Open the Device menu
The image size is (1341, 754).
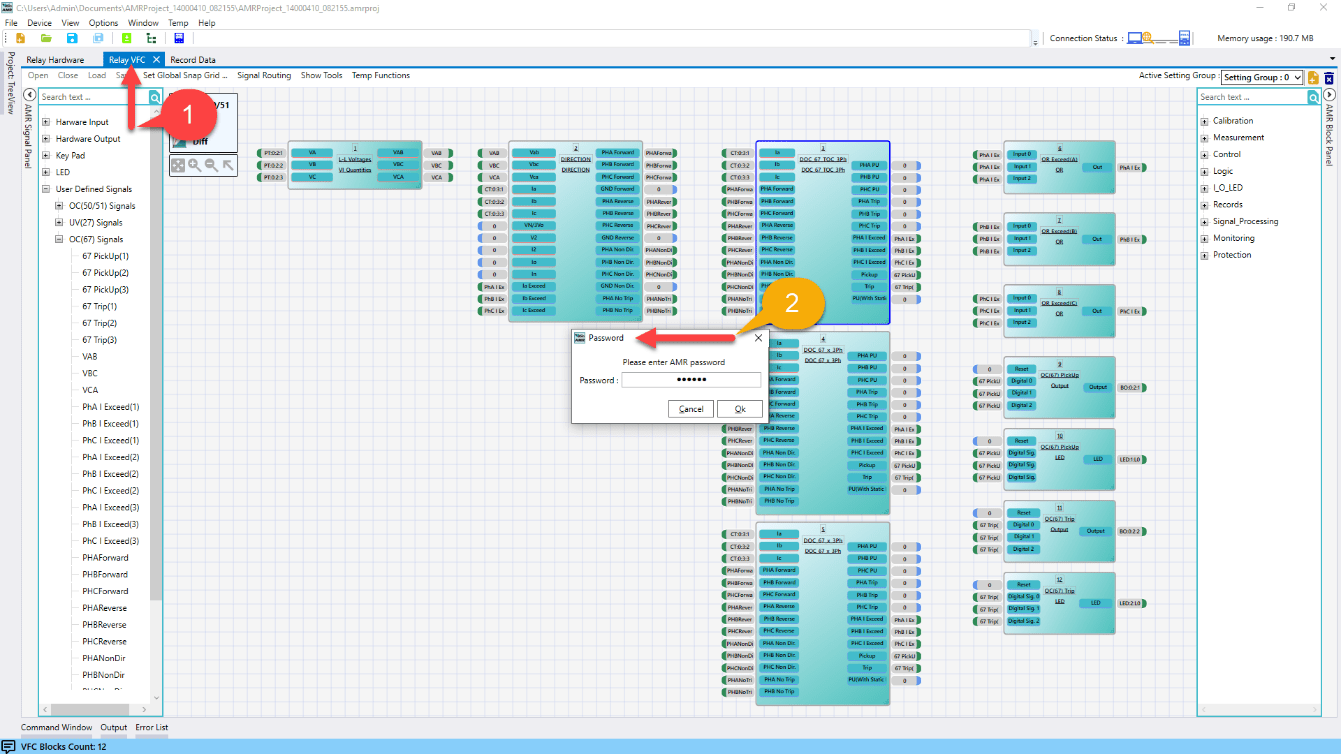[39, 22]
